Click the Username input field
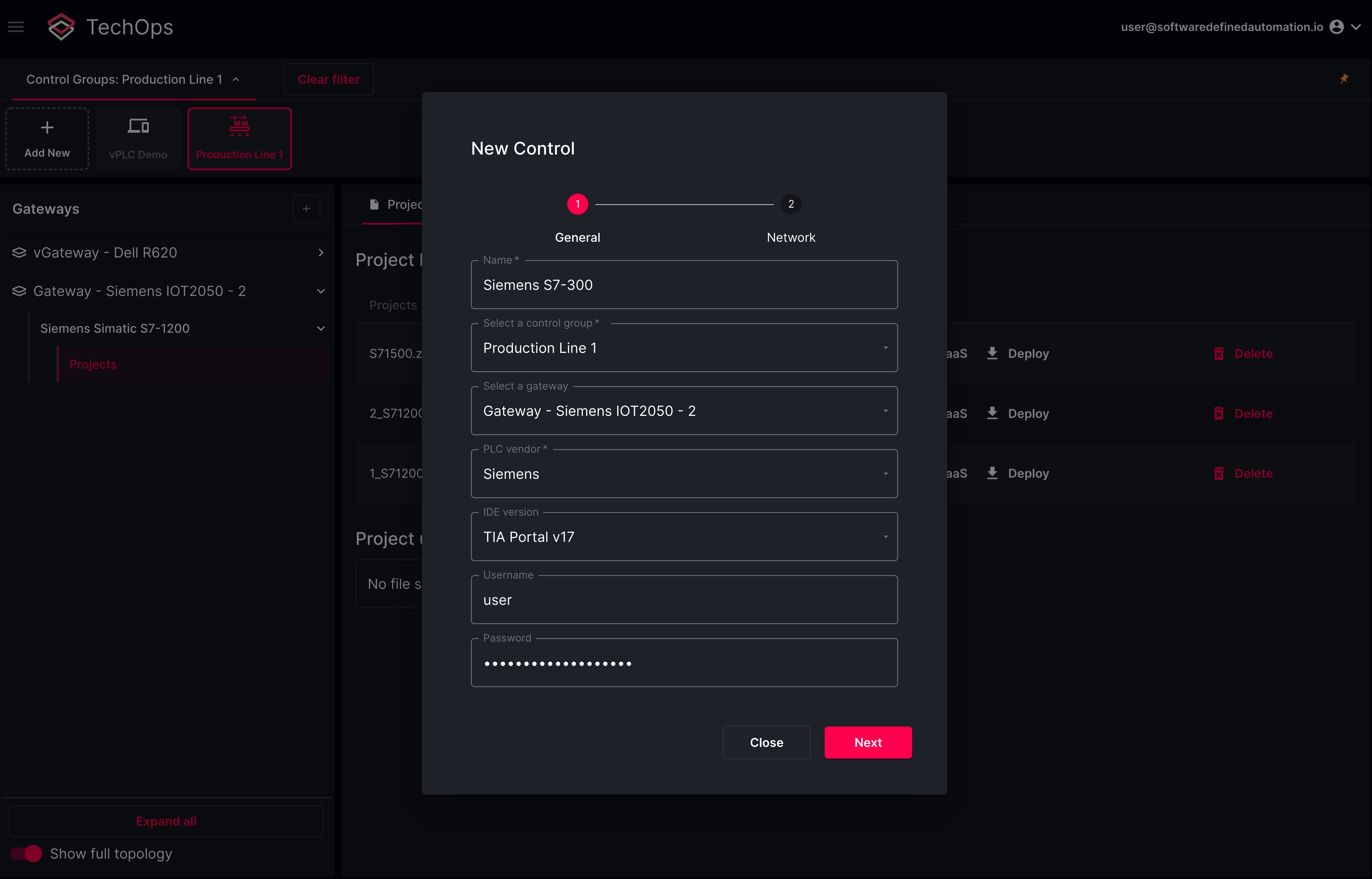 coord(684,600)
